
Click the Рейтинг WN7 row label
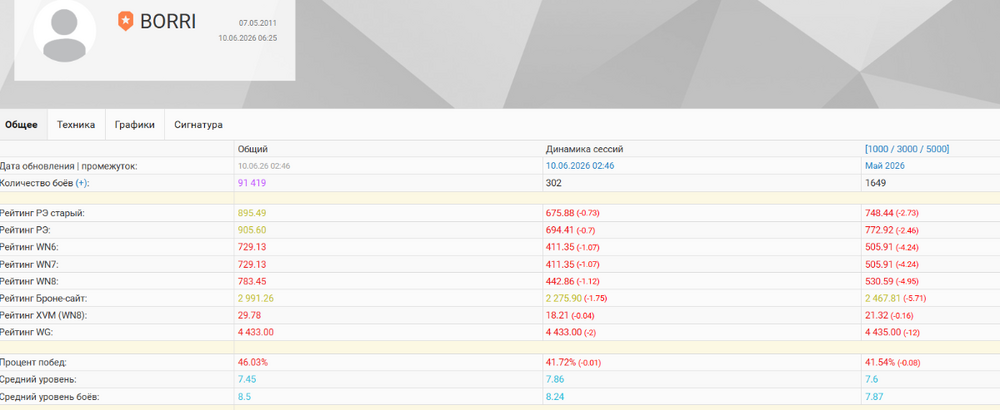click(x=29, y=264)
